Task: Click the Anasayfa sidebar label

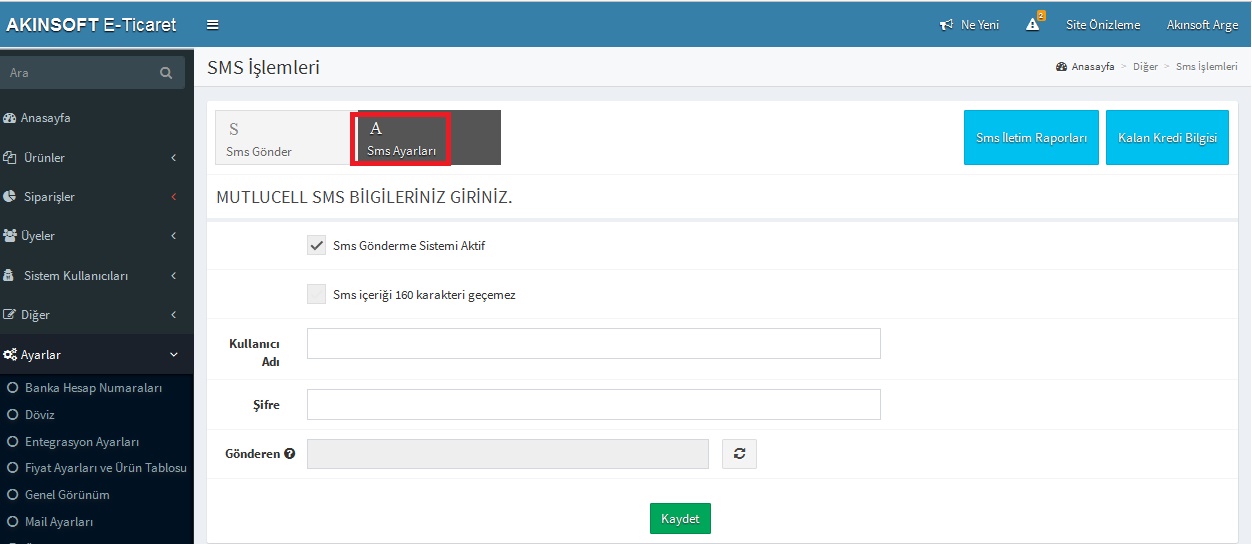Action: [x=45, y=118]
